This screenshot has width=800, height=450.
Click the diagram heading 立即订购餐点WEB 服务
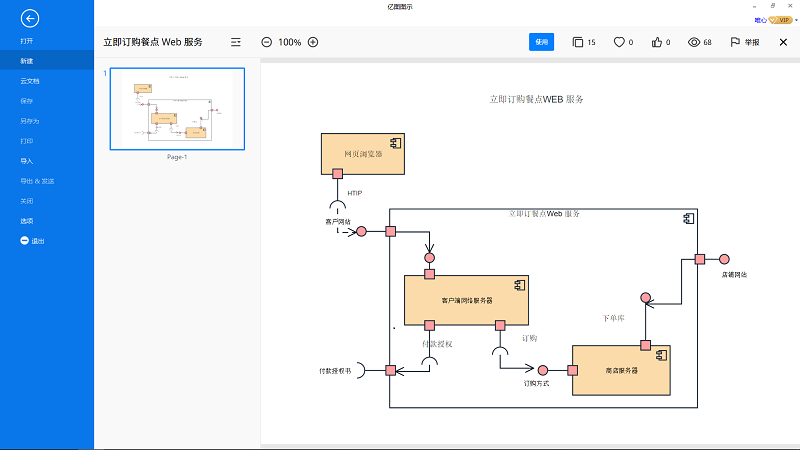536,99
